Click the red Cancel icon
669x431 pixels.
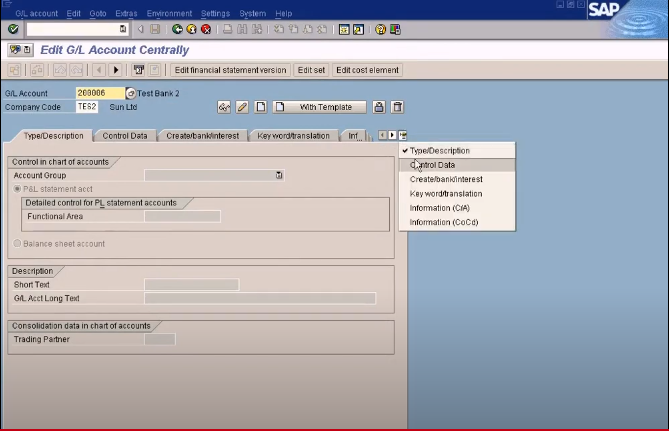pos(206,29)
